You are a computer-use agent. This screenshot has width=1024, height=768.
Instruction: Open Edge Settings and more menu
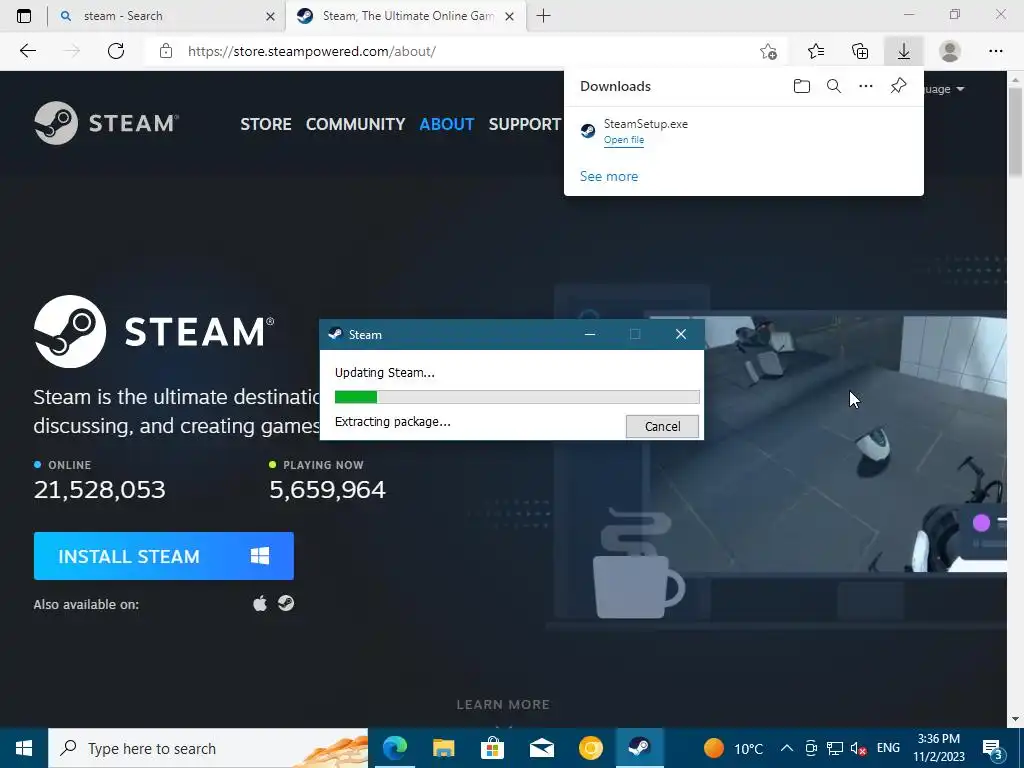[x=995, y=51]
